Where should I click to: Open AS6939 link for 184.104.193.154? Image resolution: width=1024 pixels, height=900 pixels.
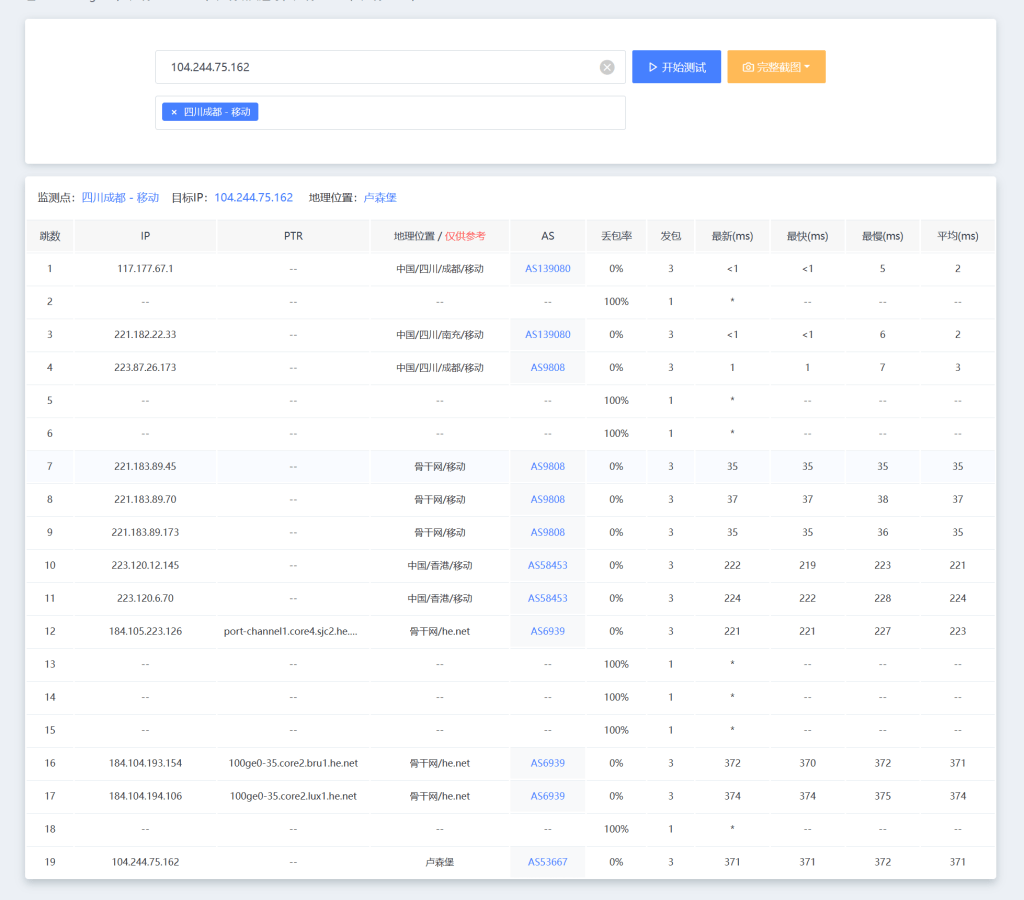pos(548,763)
